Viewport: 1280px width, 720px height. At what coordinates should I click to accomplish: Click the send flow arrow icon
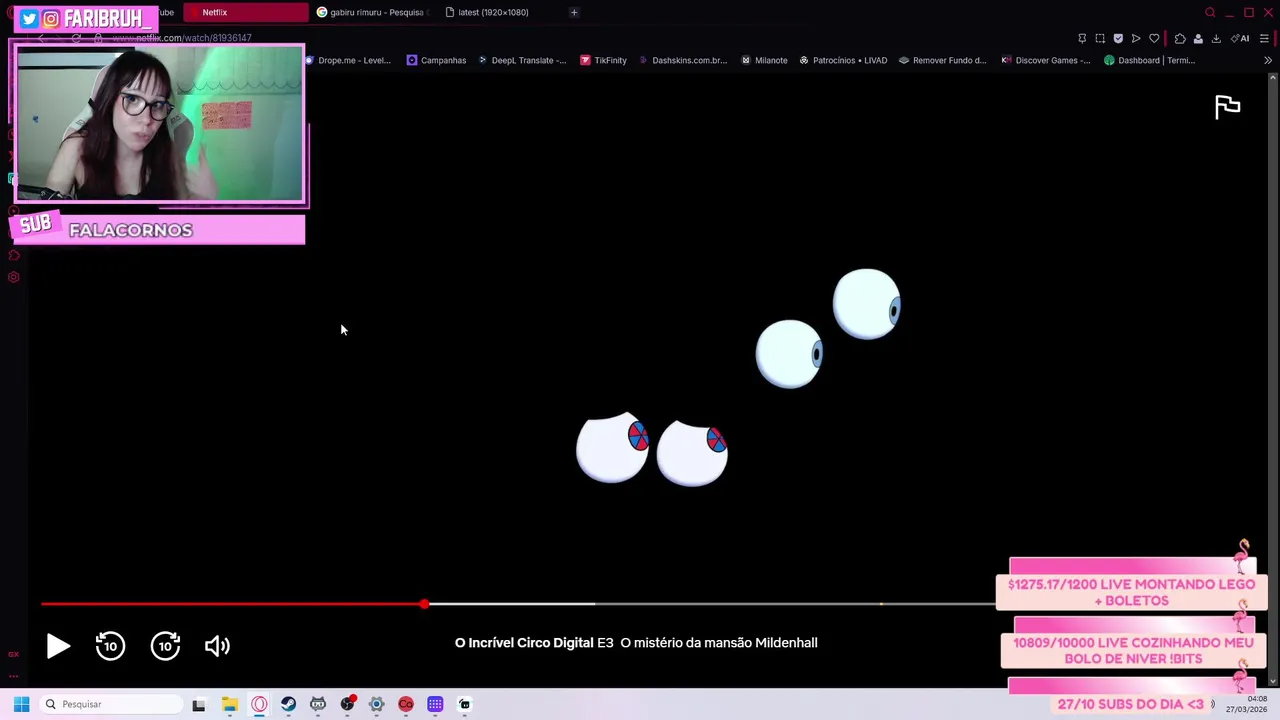(1136, 38)
